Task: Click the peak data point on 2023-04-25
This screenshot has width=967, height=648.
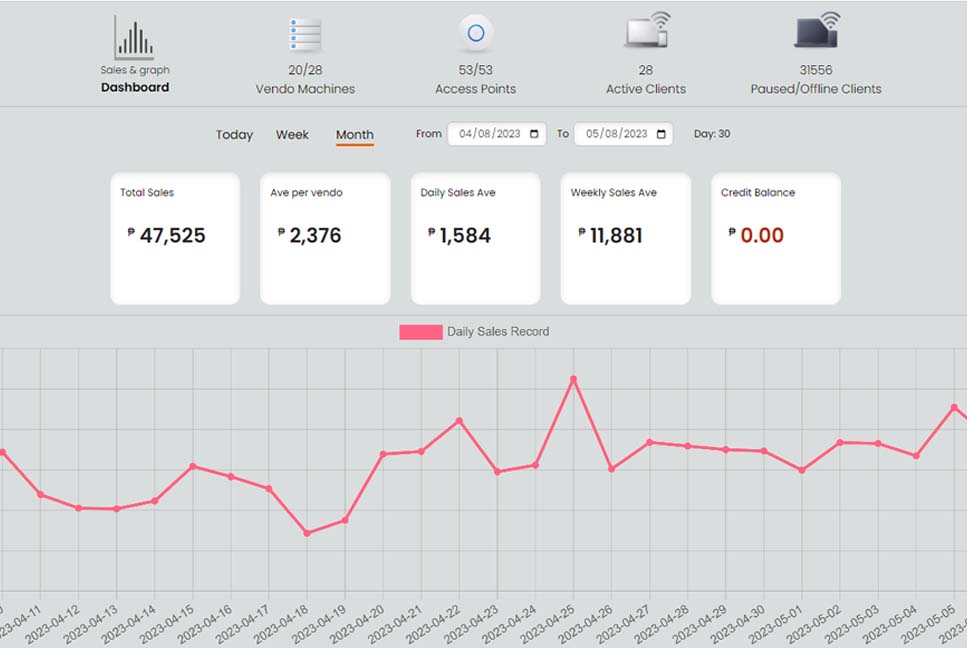Action: 573,379
